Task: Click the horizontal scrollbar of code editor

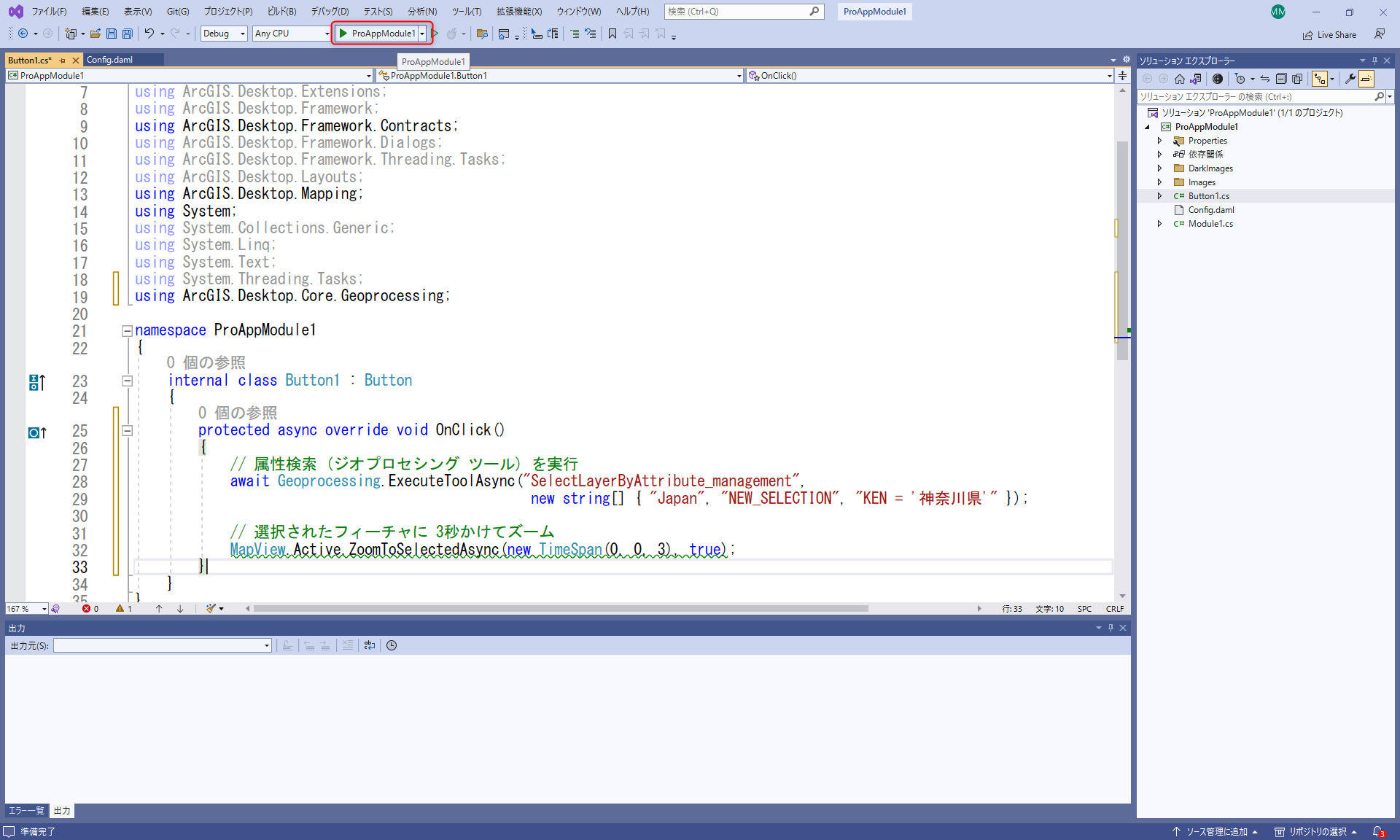Action: coord(560,608)
